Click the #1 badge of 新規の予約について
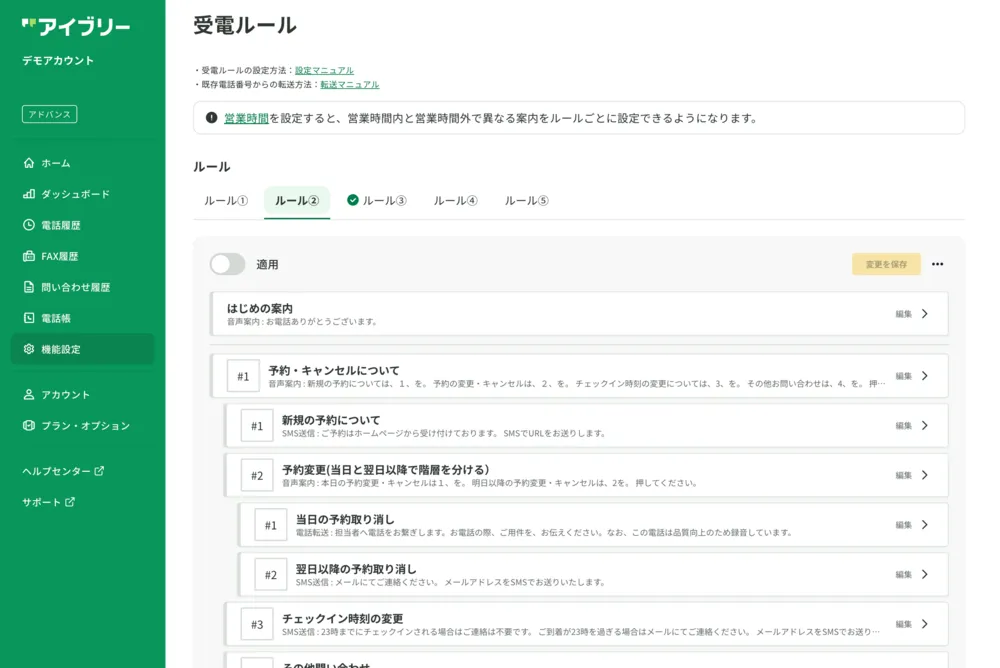This screenshot has height=668, width=1000. pyautogui.click(x=257, y=426)
